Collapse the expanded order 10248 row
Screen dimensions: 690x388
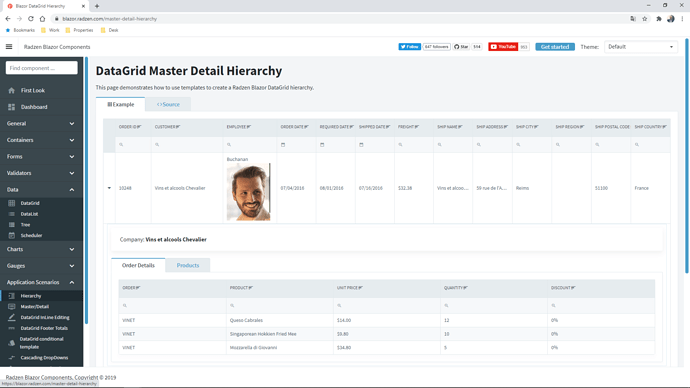tap(109, 188)
